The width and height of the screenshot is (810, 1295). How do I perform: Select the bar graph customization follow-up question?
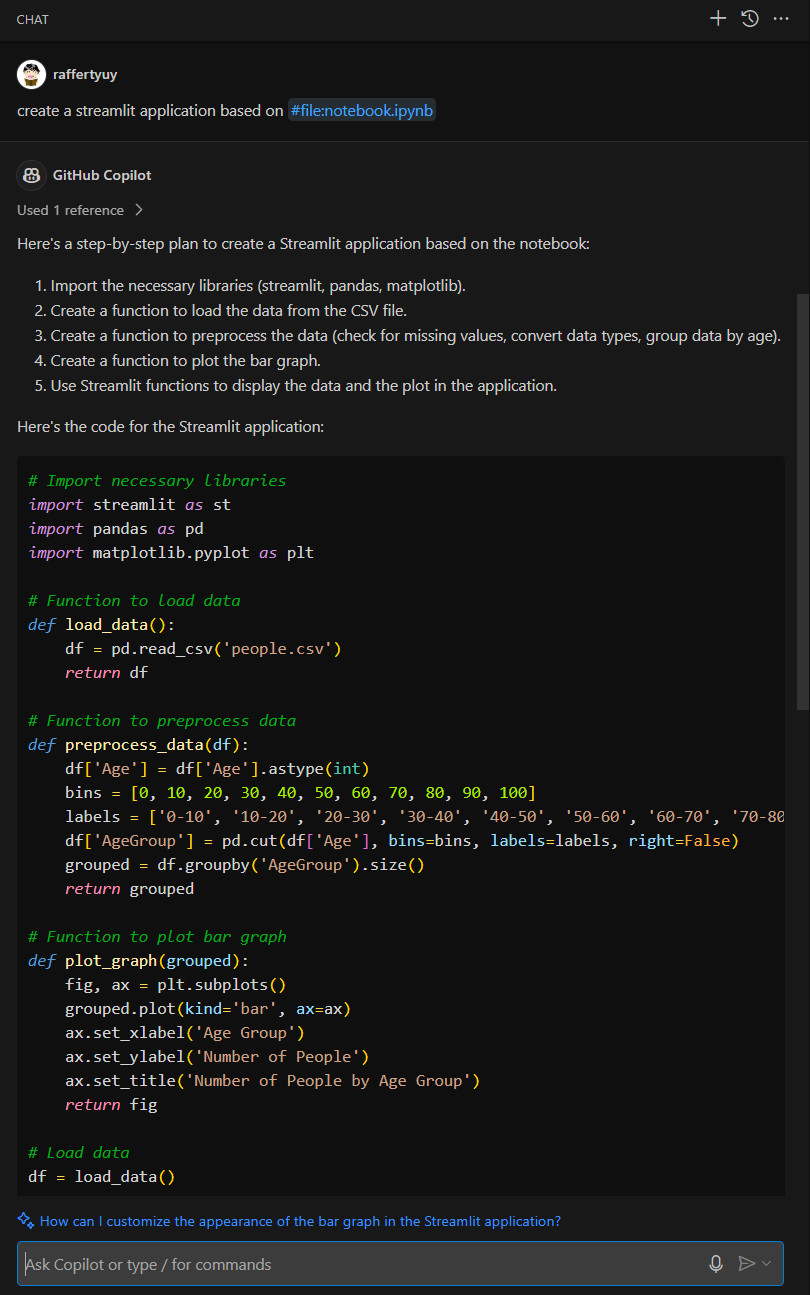tap(300, 1221)
